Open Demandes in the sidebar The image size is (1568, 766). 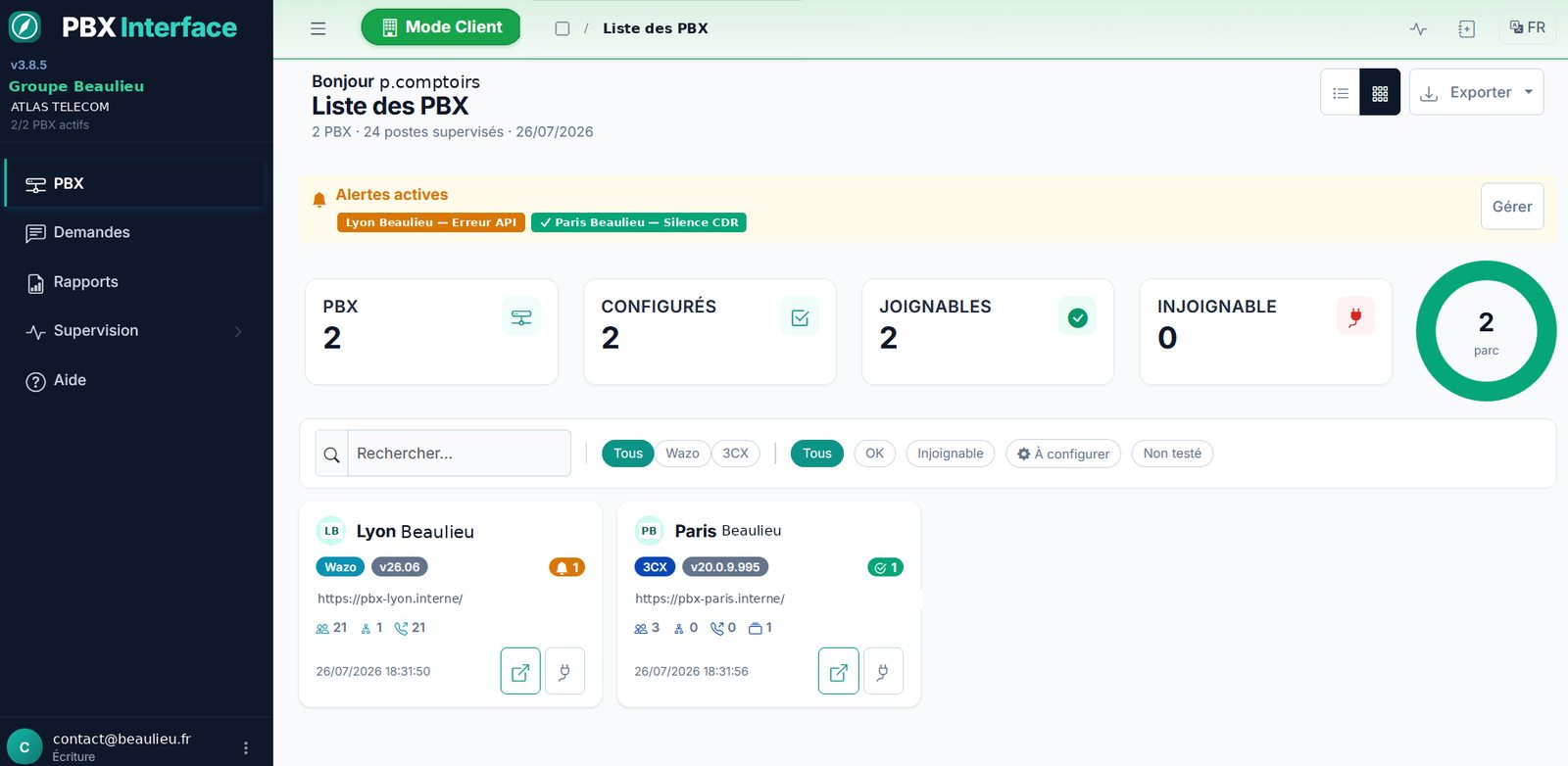pos(134,232)
